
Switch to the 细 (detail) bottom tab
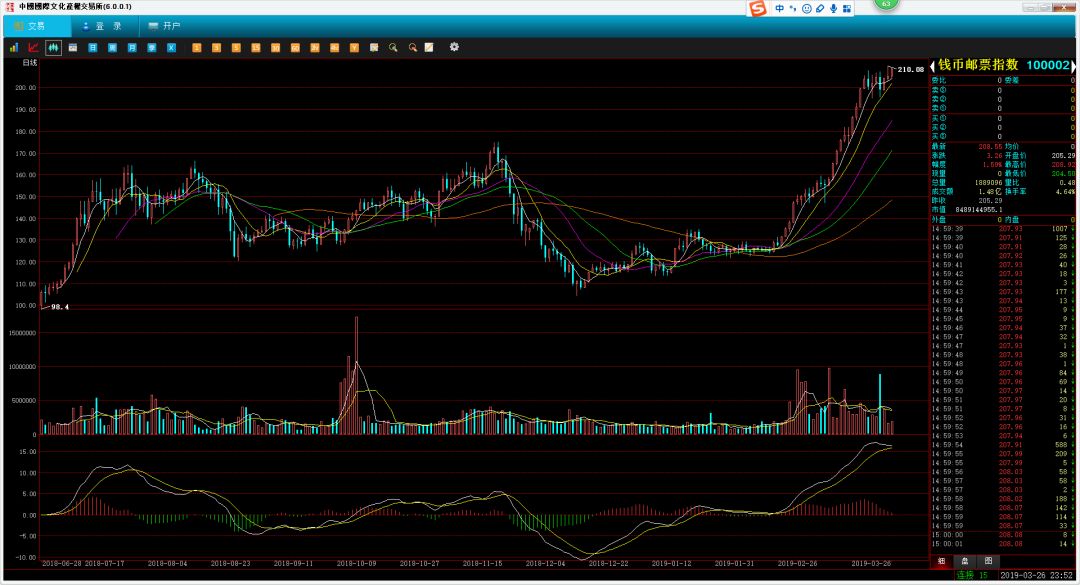(941, 561)
